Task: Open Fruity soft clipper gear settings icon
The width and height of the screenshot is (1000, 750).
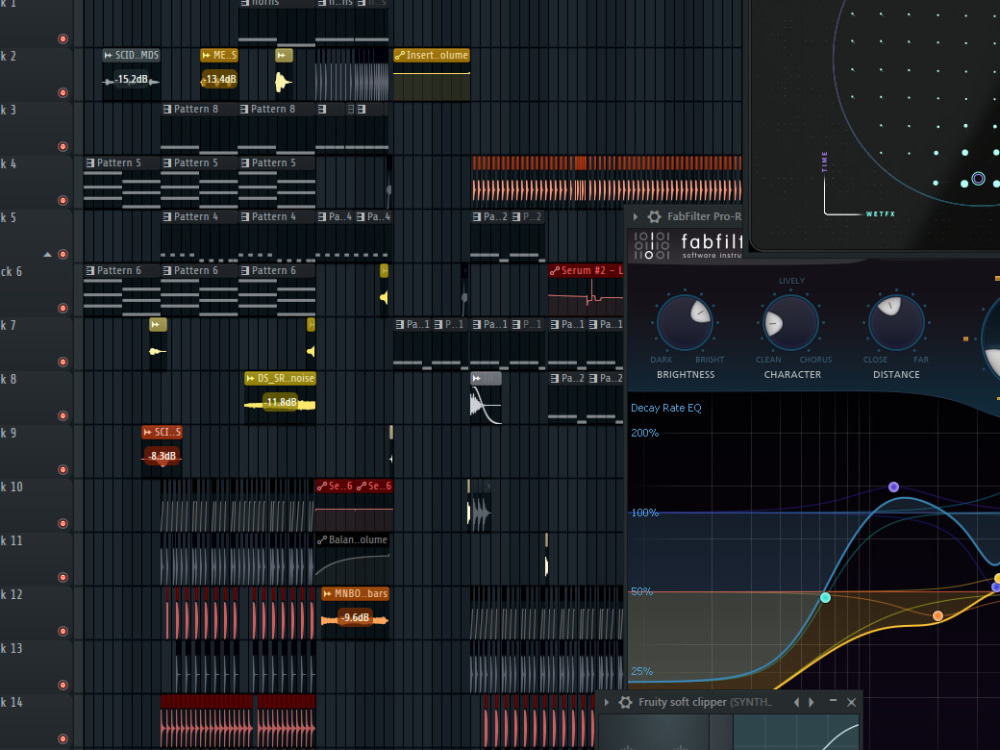Action: 626,702
